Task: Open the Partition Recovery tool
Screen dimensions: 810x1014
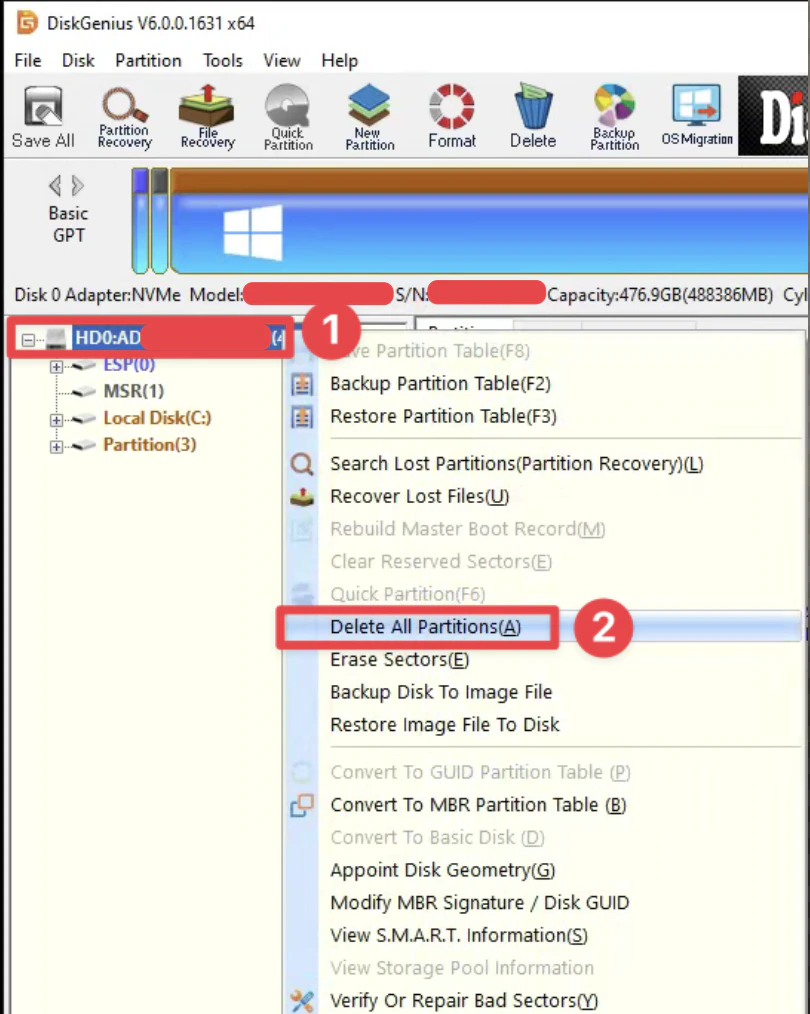Action: [124, 118]
